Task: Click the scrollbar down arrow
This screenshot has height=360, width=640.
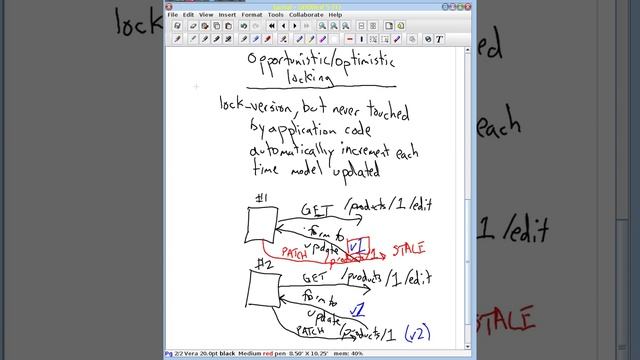Action: [x=468, y=347]
